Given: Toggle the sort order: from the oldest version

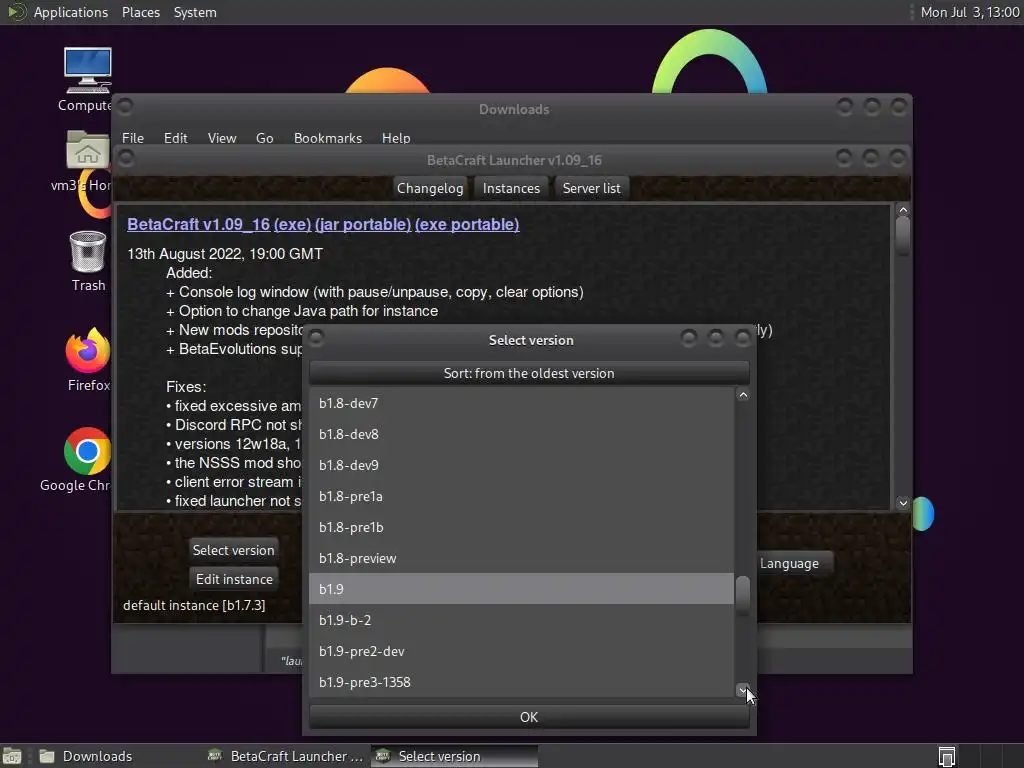Looking at the screenshot, I should pyautogui.click(x=529, y=373).
